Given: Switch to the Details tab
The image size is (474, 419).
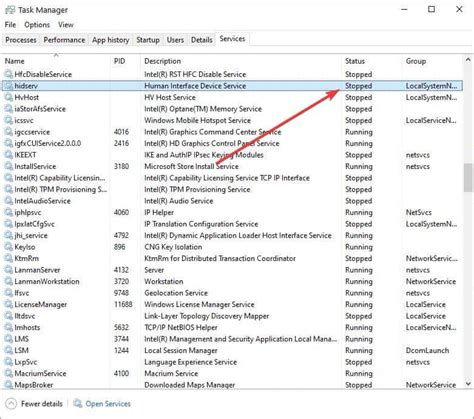Looking at the screenshot, I should pyautogui.click(x=201, y=40).
